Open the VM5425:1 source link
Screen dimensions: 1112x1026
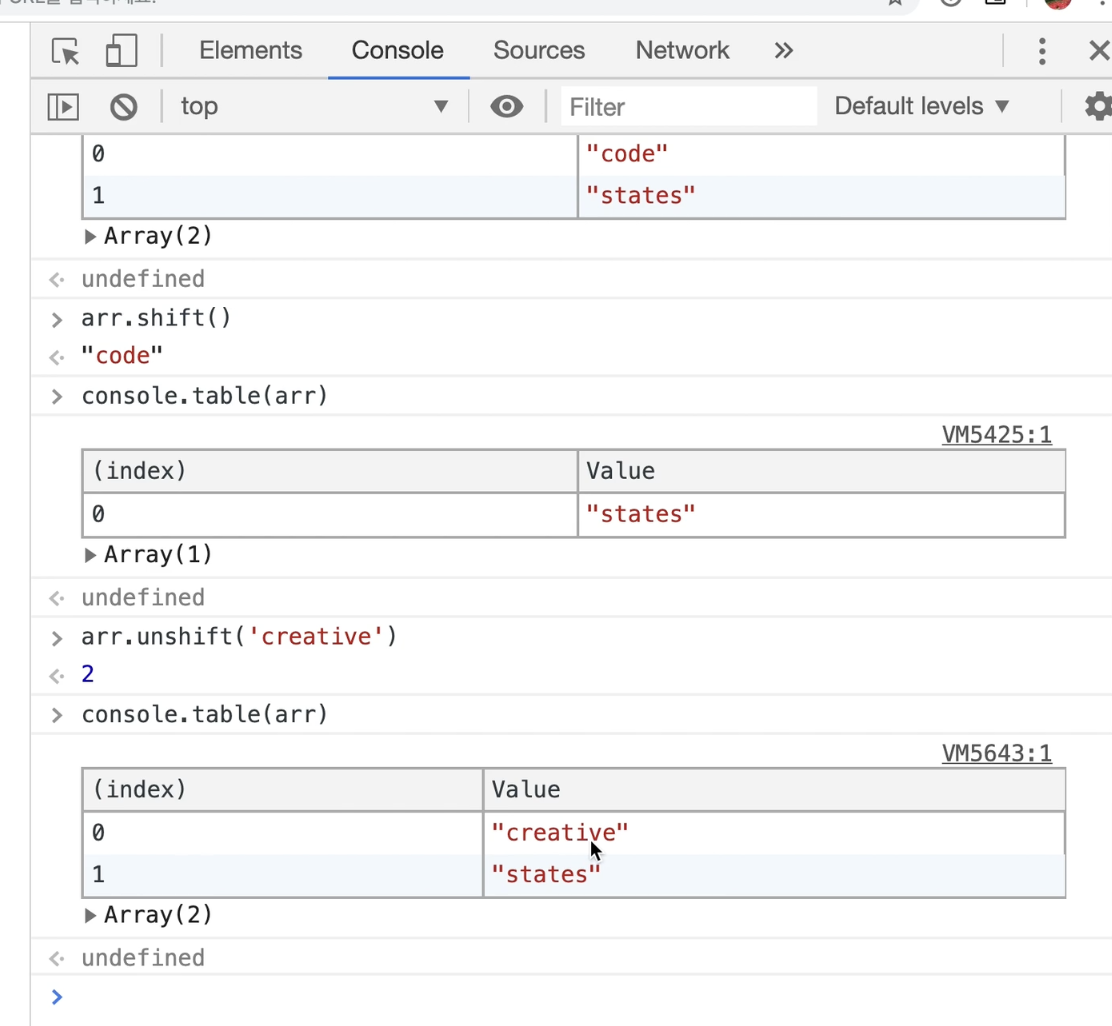(996, 435)
